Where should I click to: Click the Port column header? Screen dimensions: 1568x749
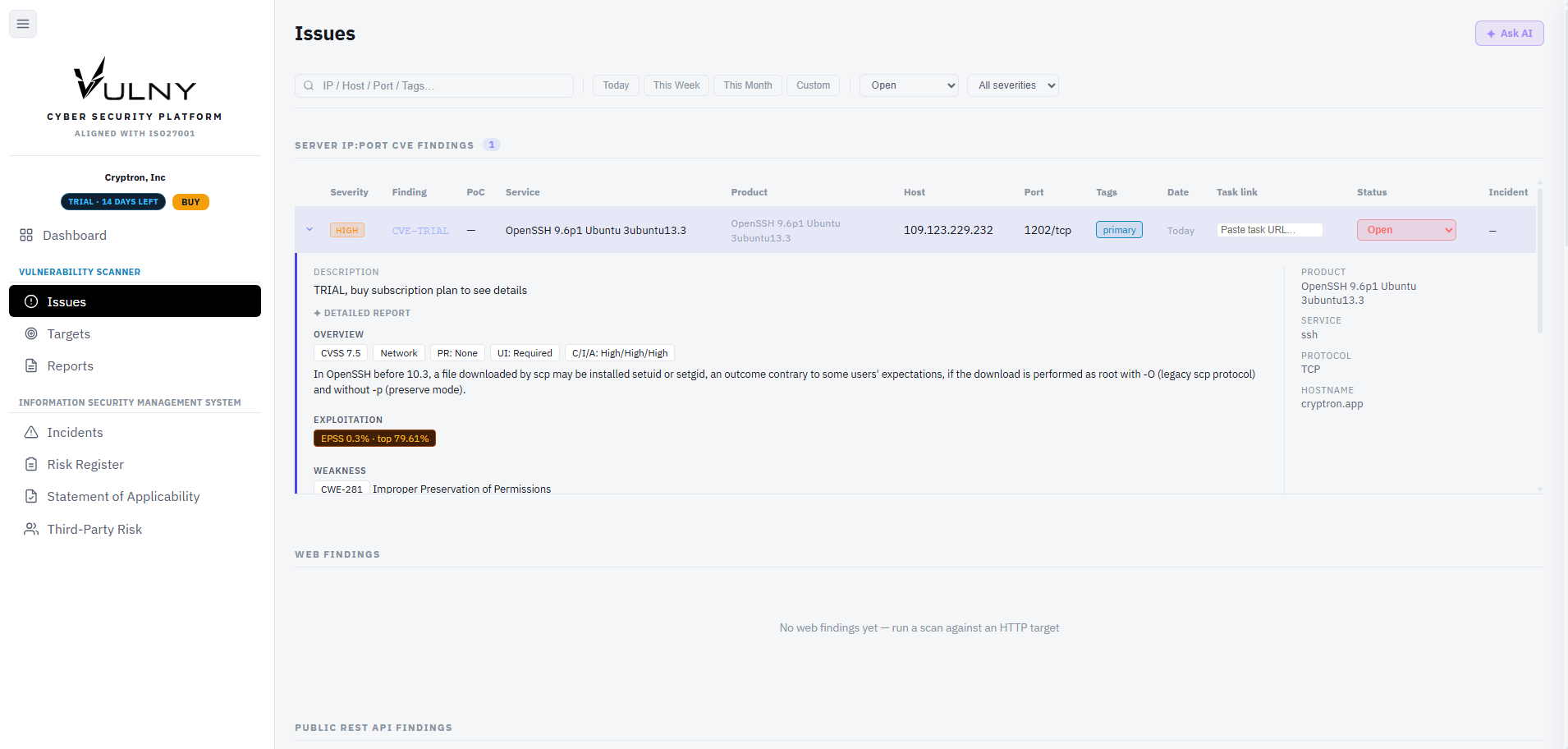point(1034,192)
